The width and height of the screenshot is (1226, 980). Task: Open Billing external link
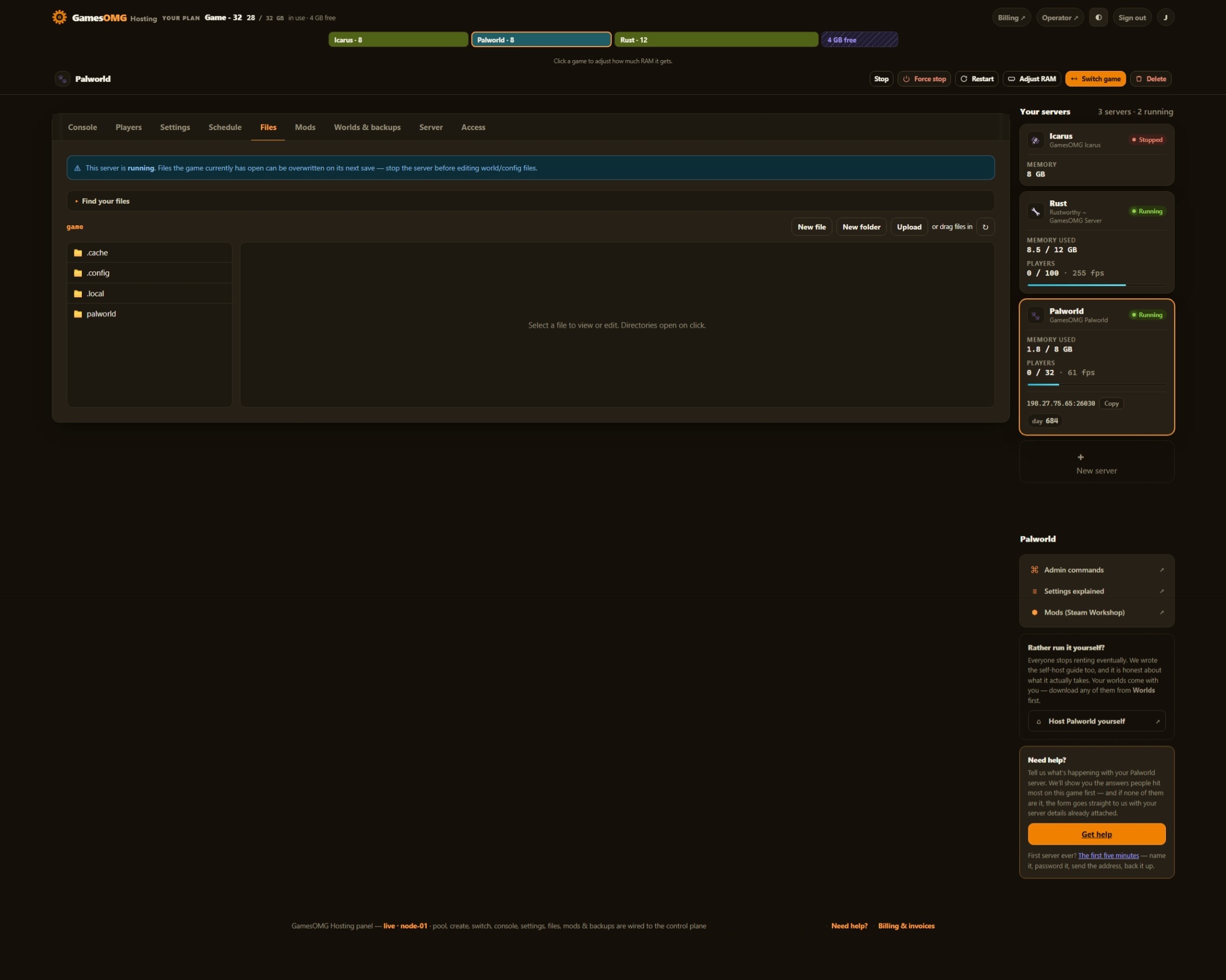coord(1011,18)
